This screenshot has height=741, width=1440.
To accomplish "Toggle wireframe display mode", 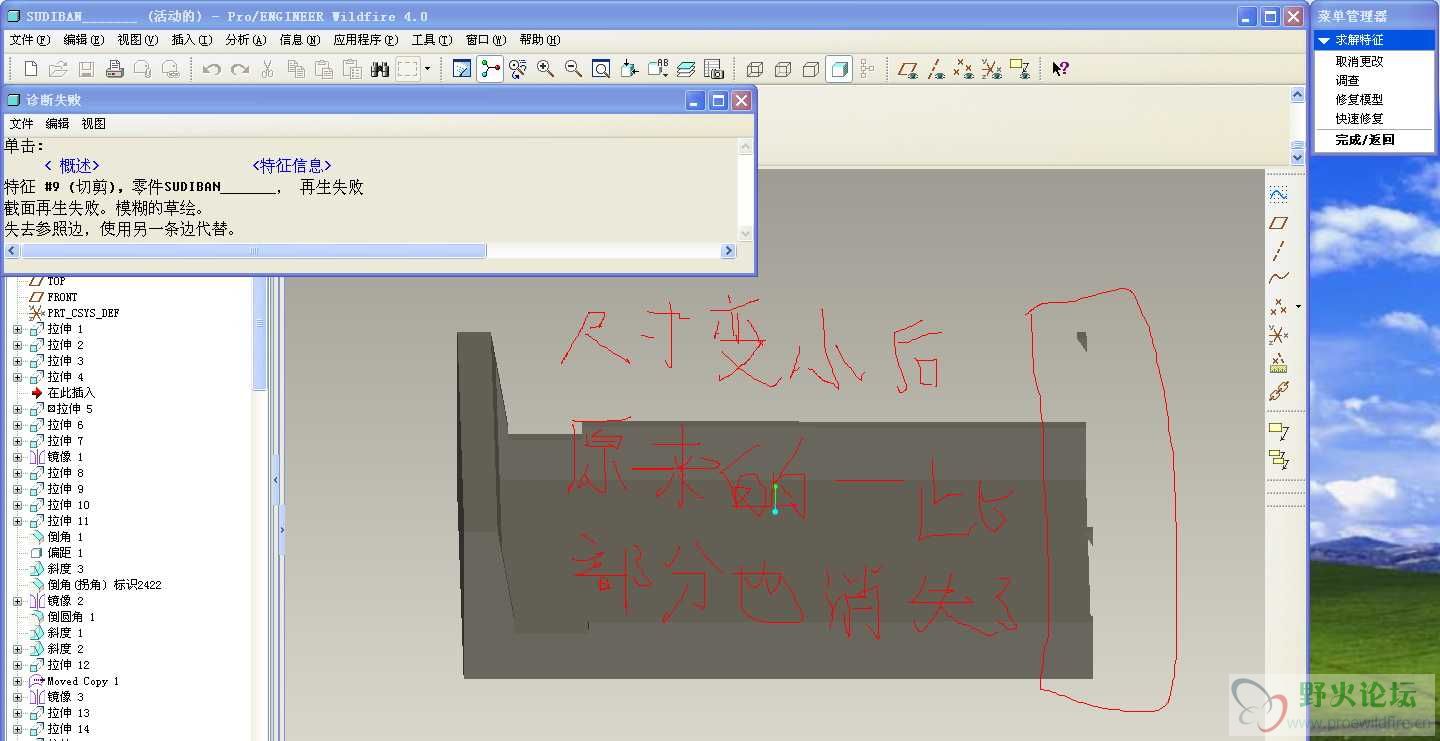I will [755, 69].
